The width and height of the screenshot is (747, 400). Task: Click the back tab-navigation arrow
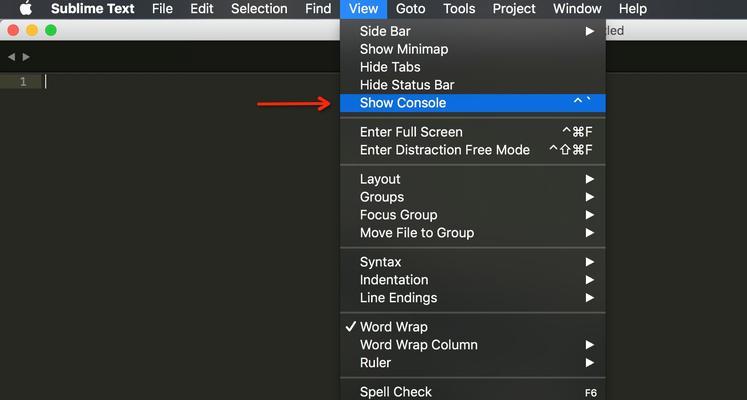coord(11,57)
